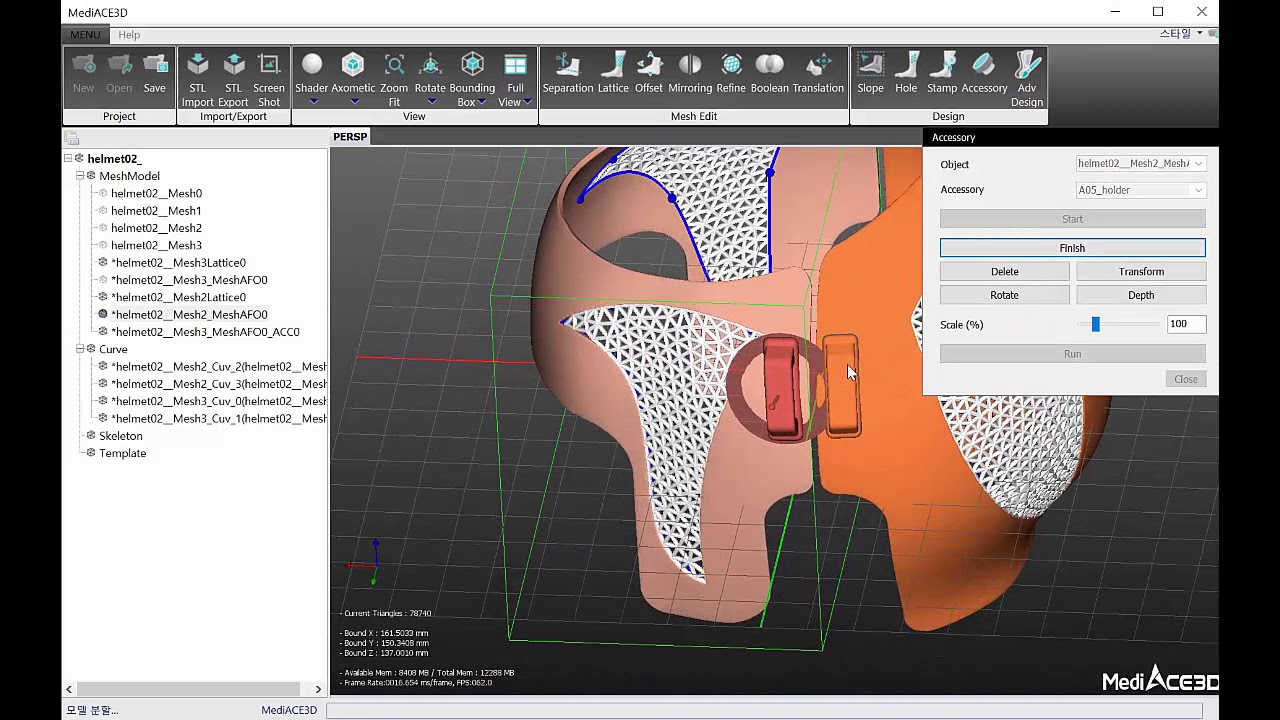Toggle visibility icon of helmet02__Mesh3Lattice0
The width and height of the screenshot is (1280, 720).
click(x=103, y=262)
